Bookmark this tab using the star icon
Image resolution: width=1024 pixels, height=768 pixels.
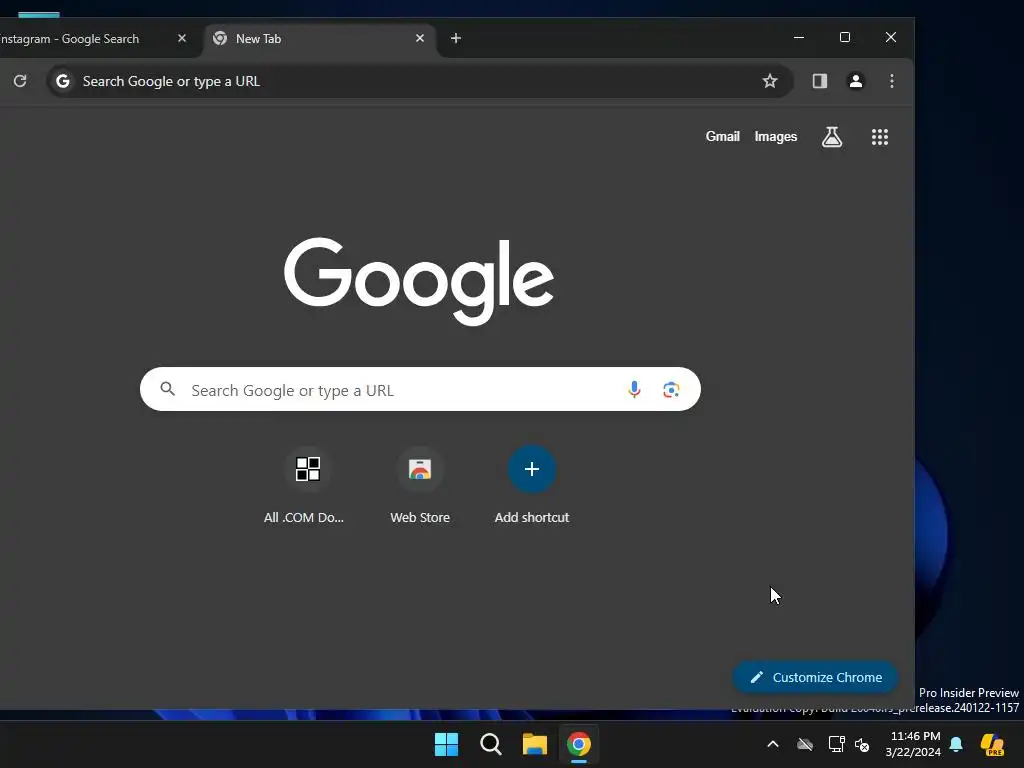point(770,81)
